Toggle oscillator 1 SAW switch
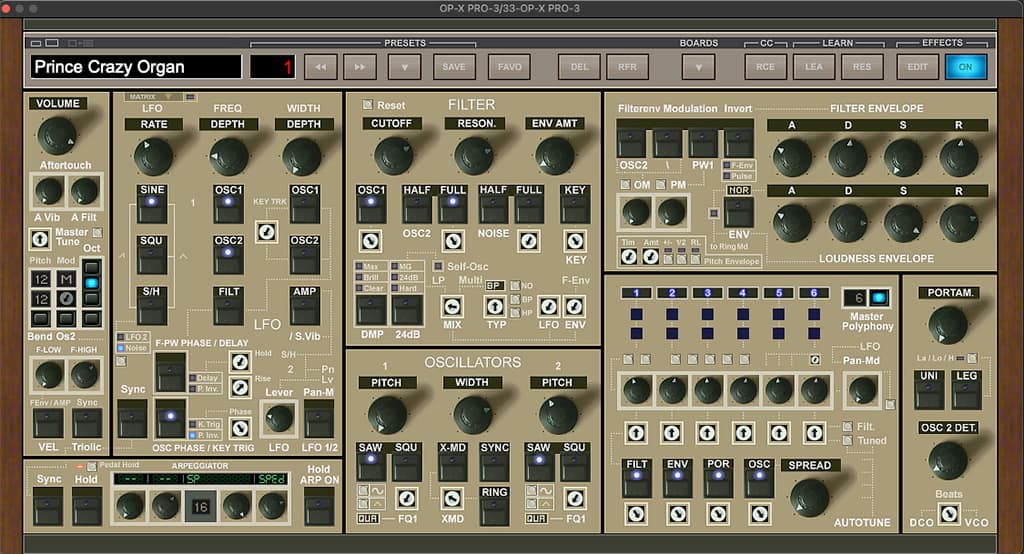Viewport: 1024px width, 554px height. tap(370, 462)
